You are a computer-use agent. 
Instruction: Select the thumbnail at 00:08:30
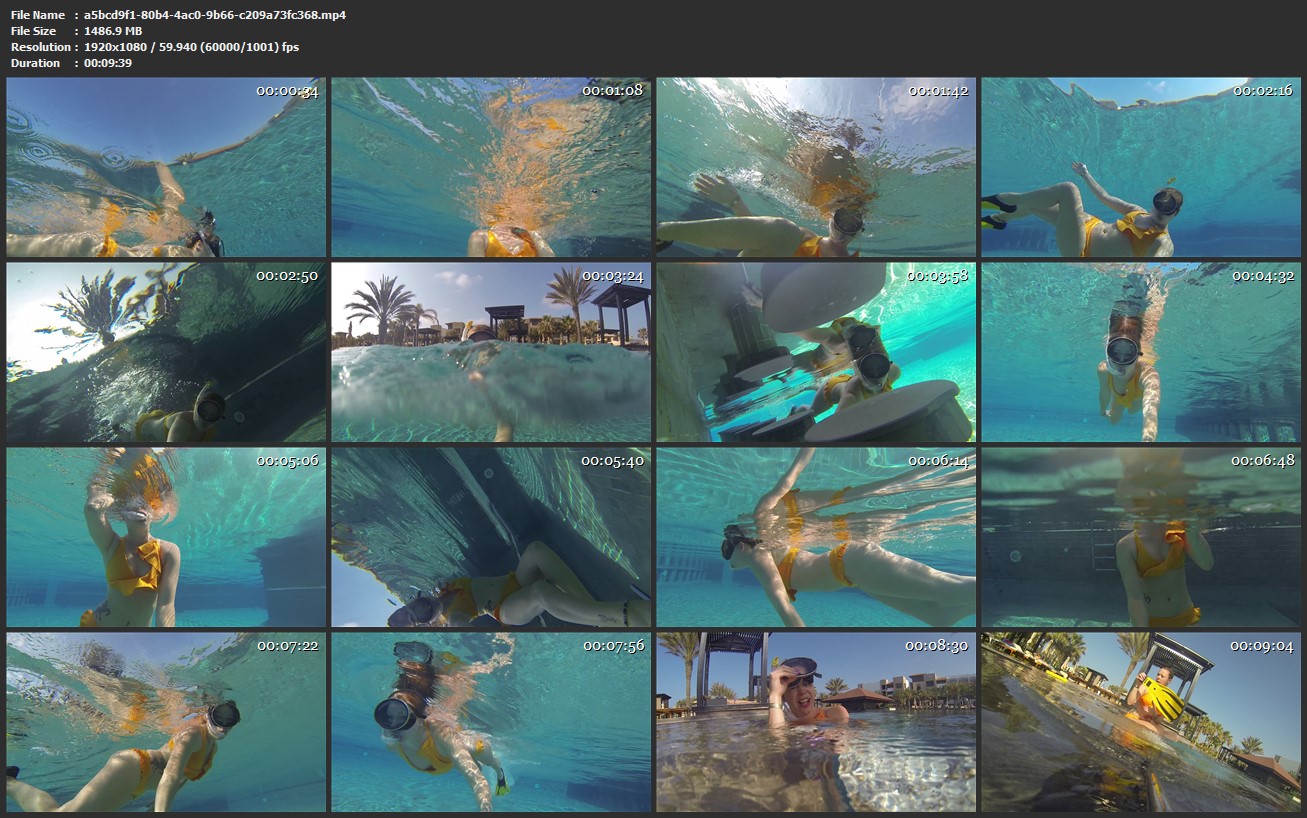[816, 722]
